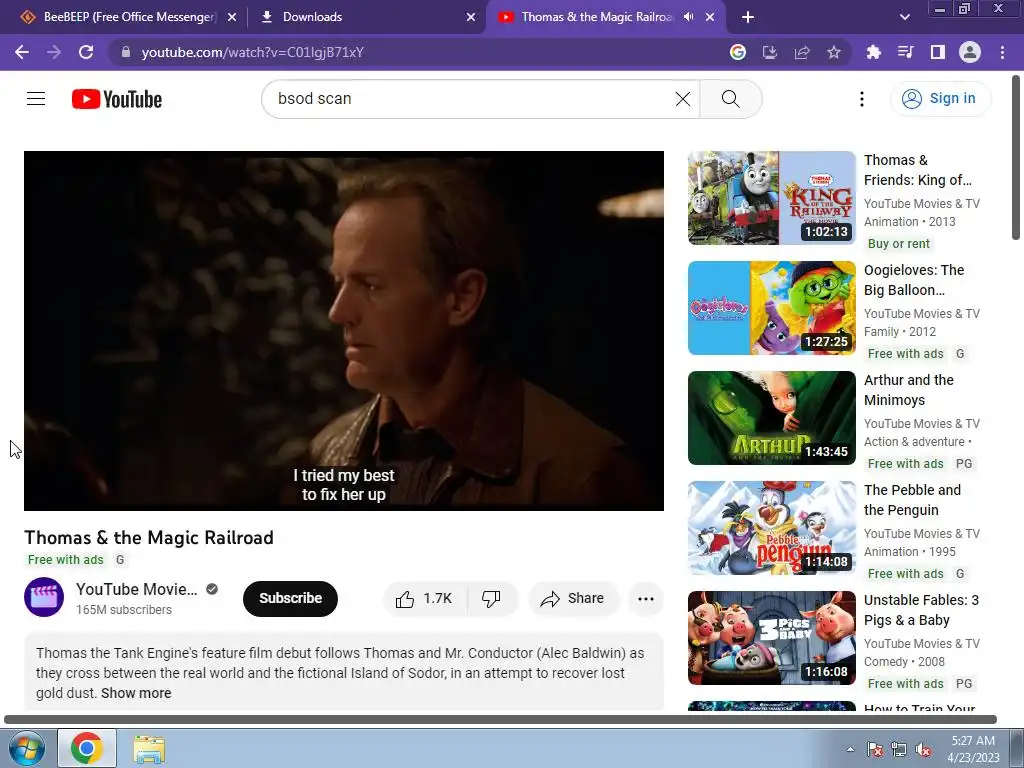The height and width of the screenshot is (768, 1024).
Task: Expand the tab search dropdown arrow
Action: 904,17
